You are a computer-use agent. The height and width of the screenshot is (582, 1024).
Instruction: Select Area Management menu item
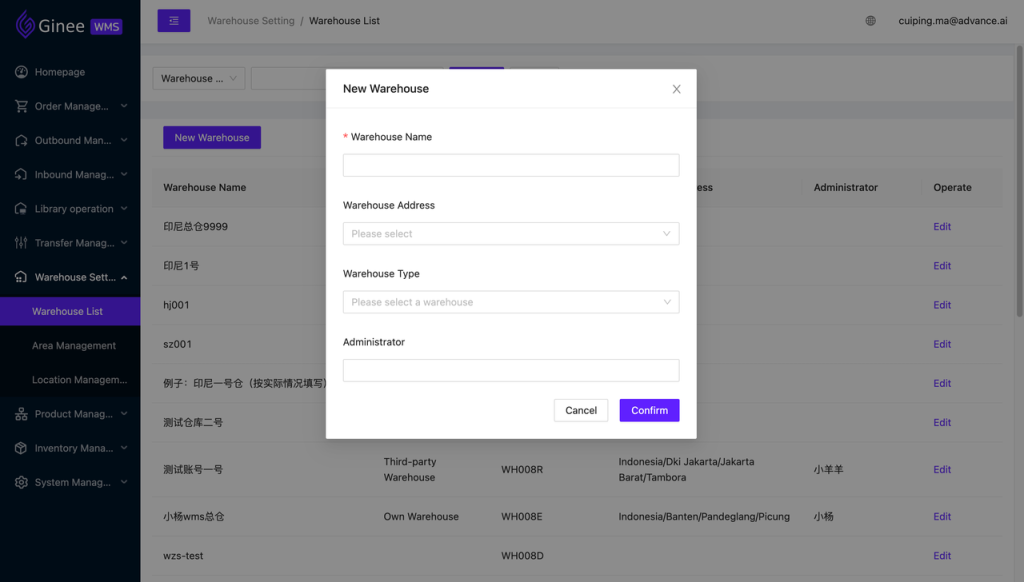(74, 346)
